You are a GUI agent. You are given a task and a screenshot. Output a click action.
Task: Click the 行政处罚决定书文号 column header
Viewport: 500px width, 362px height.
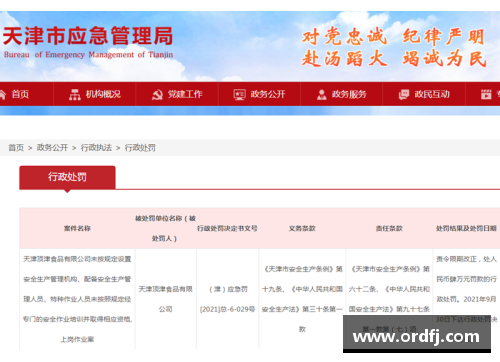click(x=227, y=228)
